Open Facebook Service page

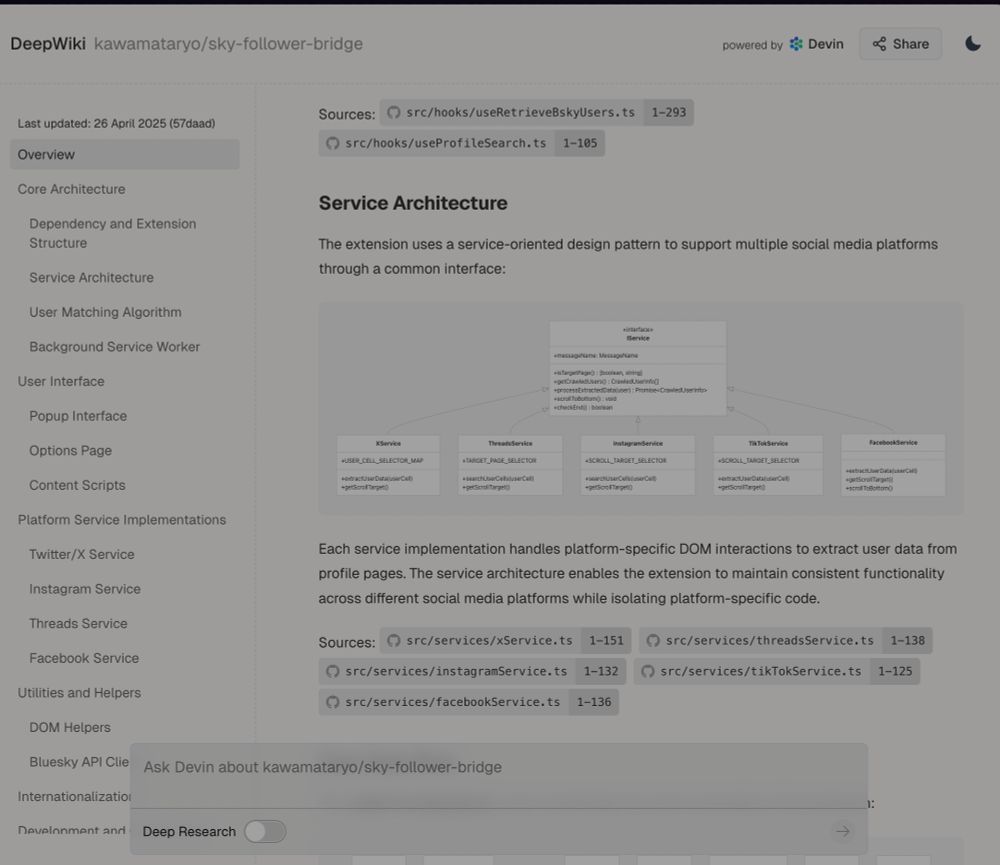point(84,658)
